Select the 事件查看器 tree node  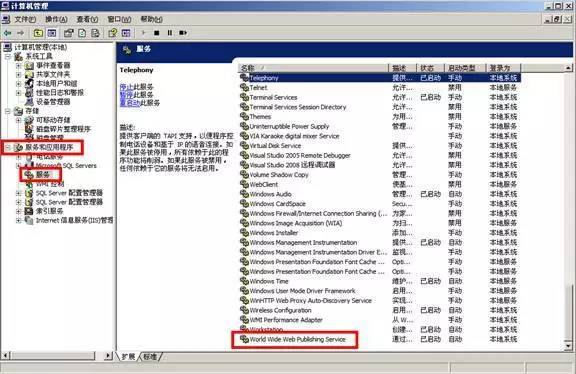pyautogui.click(x=53, y=65)
